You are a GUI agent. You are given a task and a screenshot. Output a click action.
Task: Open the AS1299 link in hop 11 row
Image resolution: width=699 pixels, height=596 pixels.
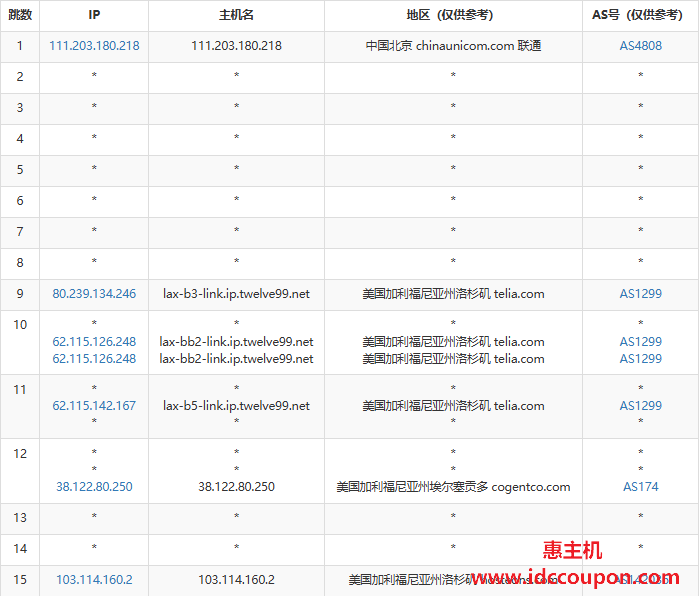(641, 406)
